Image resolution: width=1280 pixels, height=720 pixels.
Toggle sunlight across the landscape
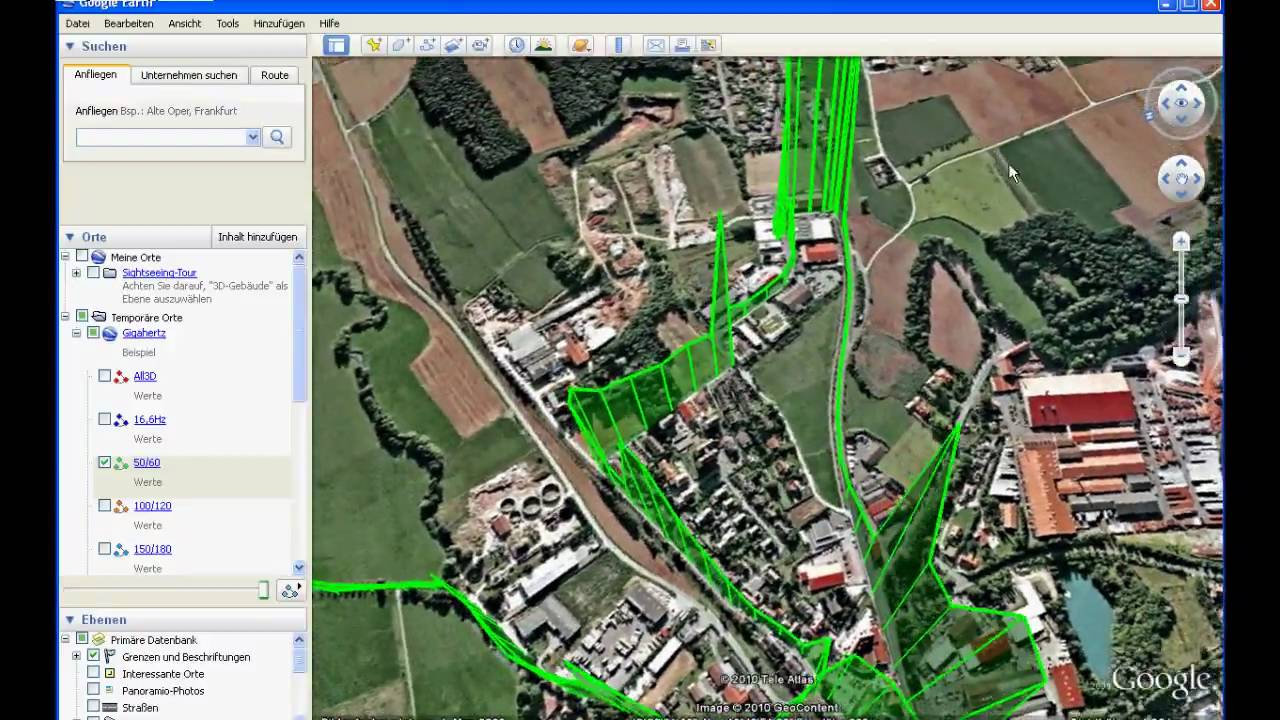pos(543,45)
